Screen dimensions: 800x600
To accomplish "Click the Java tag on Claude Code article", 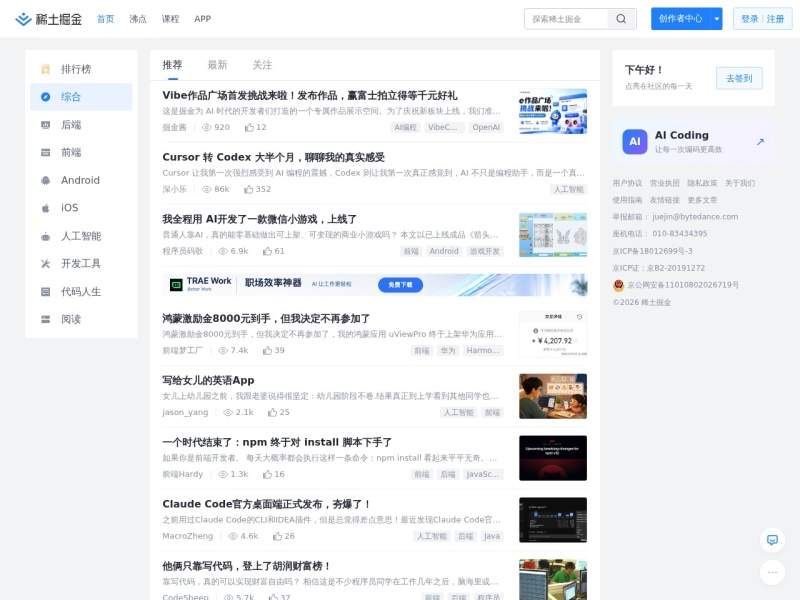I will pos(492,536).
